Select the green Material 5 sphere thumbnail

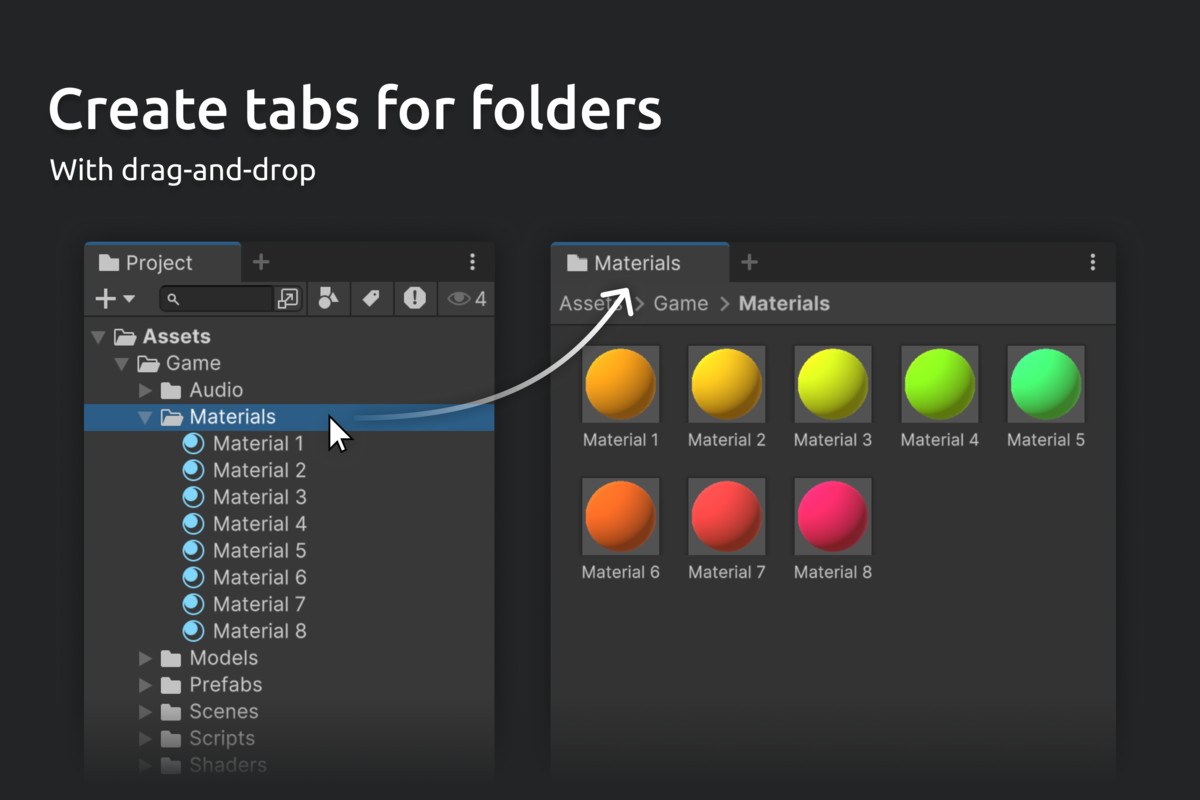pyautogui.click(x=1046, y=384)
